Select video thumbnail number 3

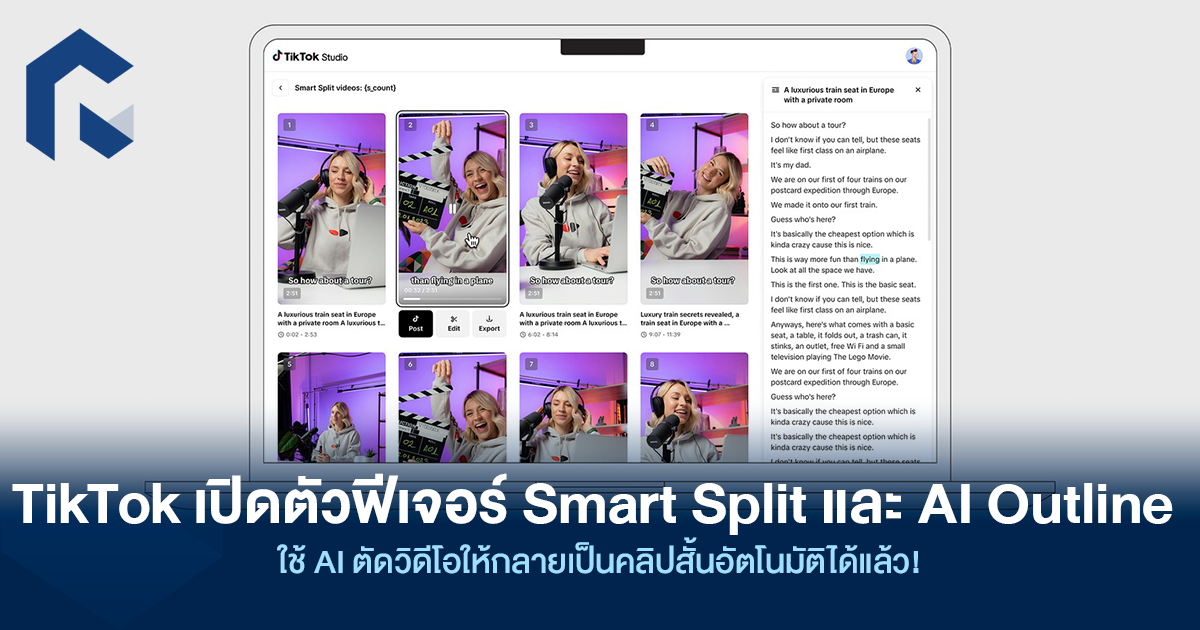coord(573,208)
